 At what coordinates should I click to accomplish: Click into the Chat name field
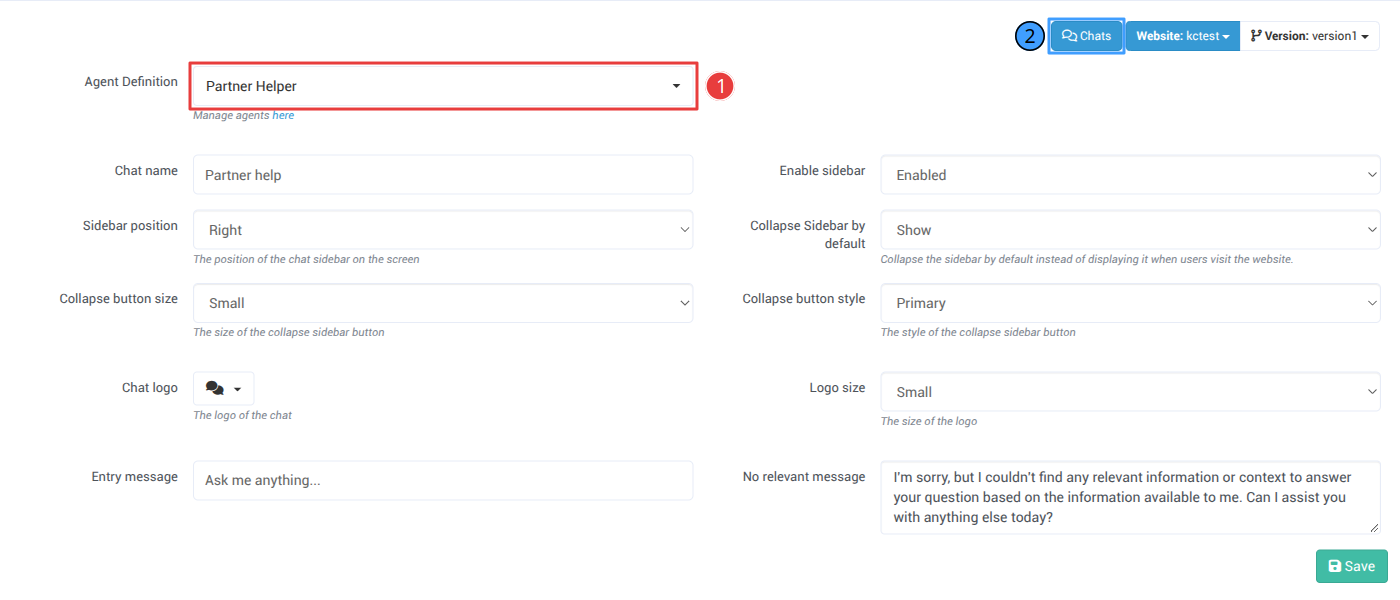coord(443,175)
